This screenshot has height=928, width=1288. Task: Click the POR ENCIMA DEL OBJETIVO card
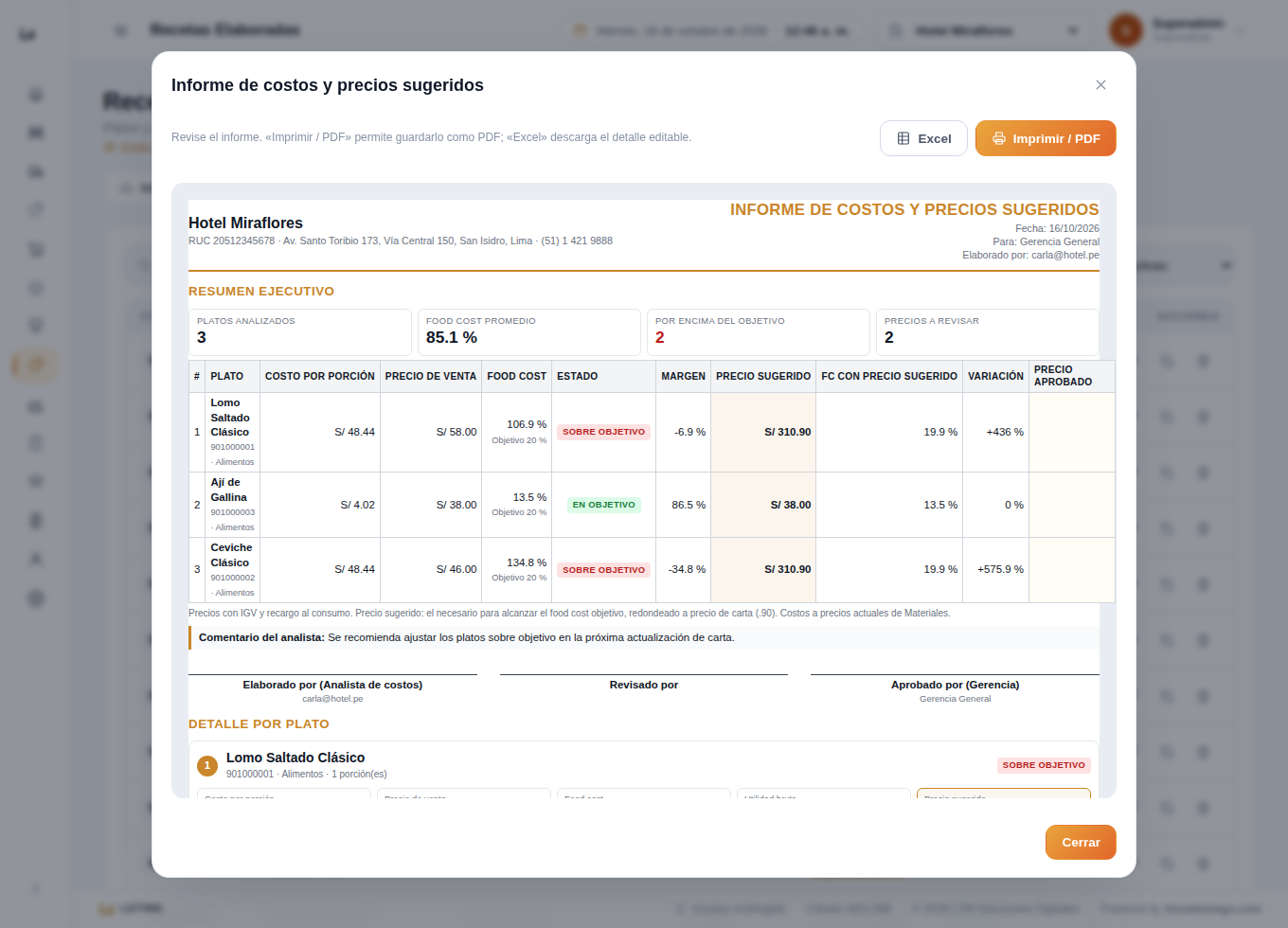pos(759,332)
